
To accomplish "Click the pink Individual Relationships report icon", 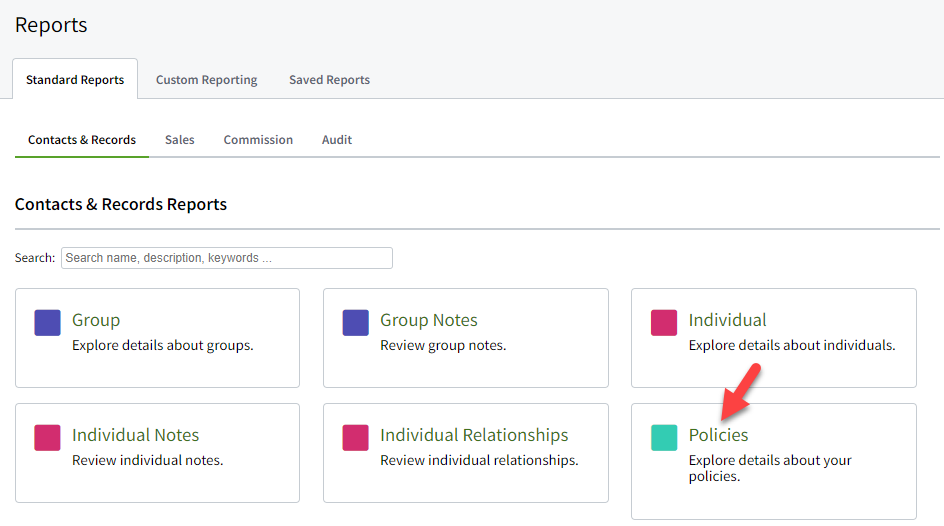I will click(356, 438).
